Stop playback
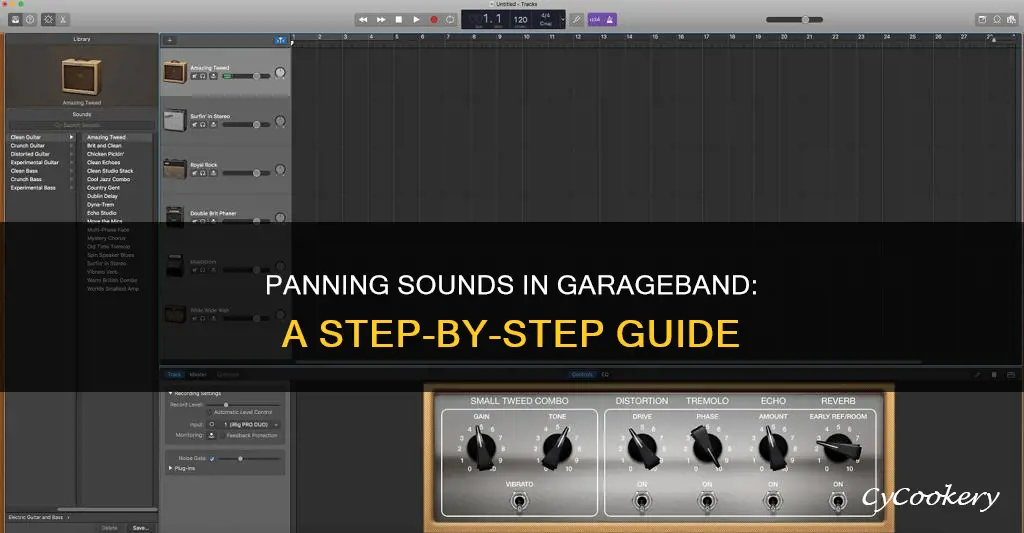The height and width of the screenshot is (533, 1024). click(398, 20)
